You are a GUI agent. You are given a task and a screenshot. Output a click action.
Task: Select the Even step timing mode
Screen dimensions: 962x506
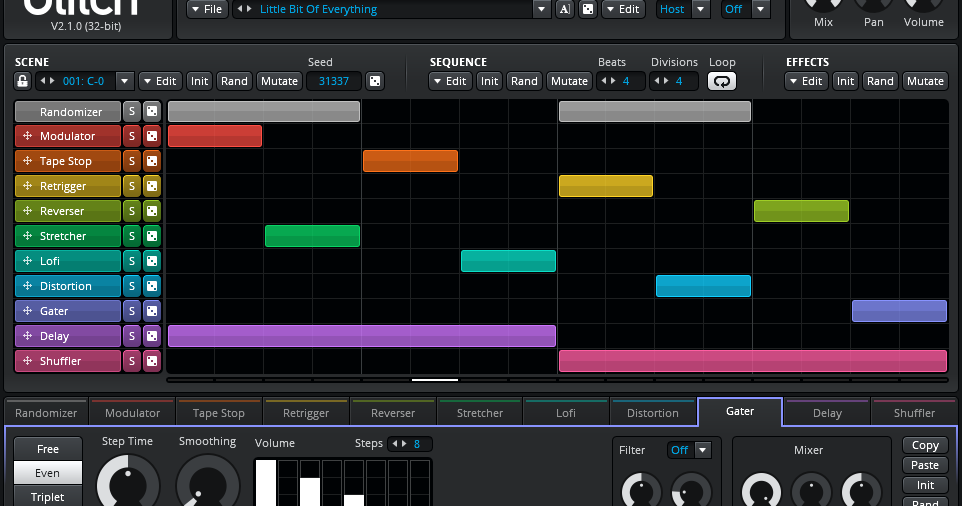point(48,473)
